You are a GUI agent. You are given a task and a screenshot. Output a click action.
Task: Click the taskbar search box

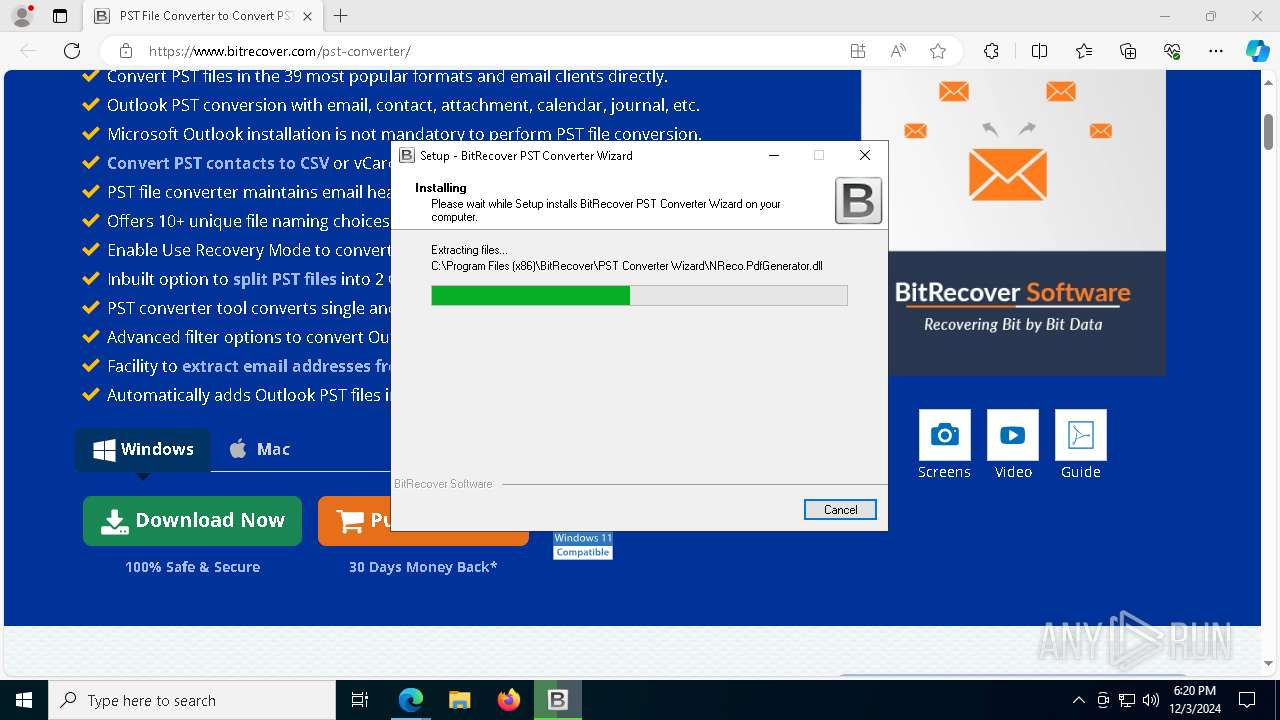[192, 700]
